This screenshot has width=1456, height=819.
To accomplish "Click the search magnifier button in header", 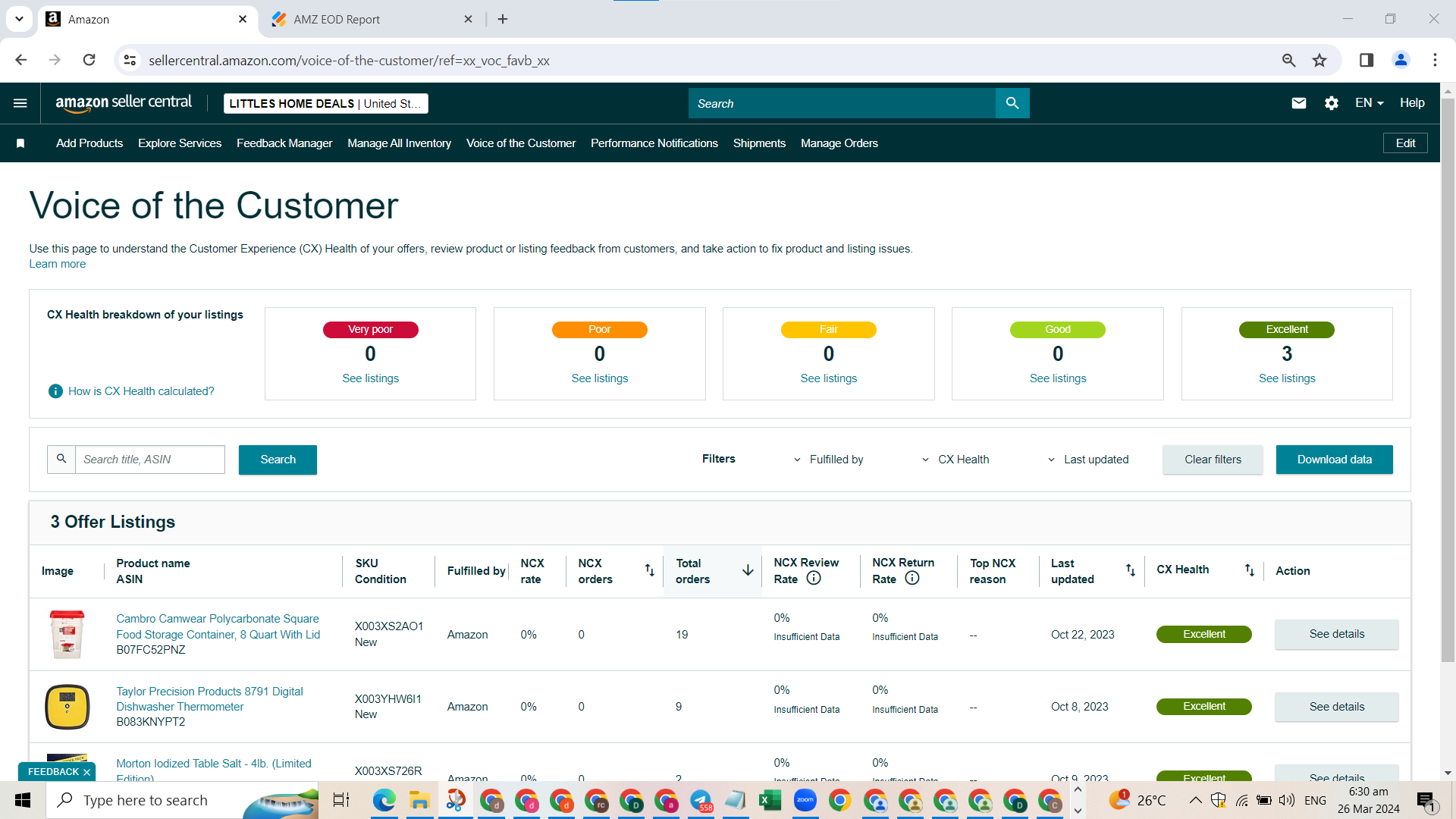I will coord(1012,103).
